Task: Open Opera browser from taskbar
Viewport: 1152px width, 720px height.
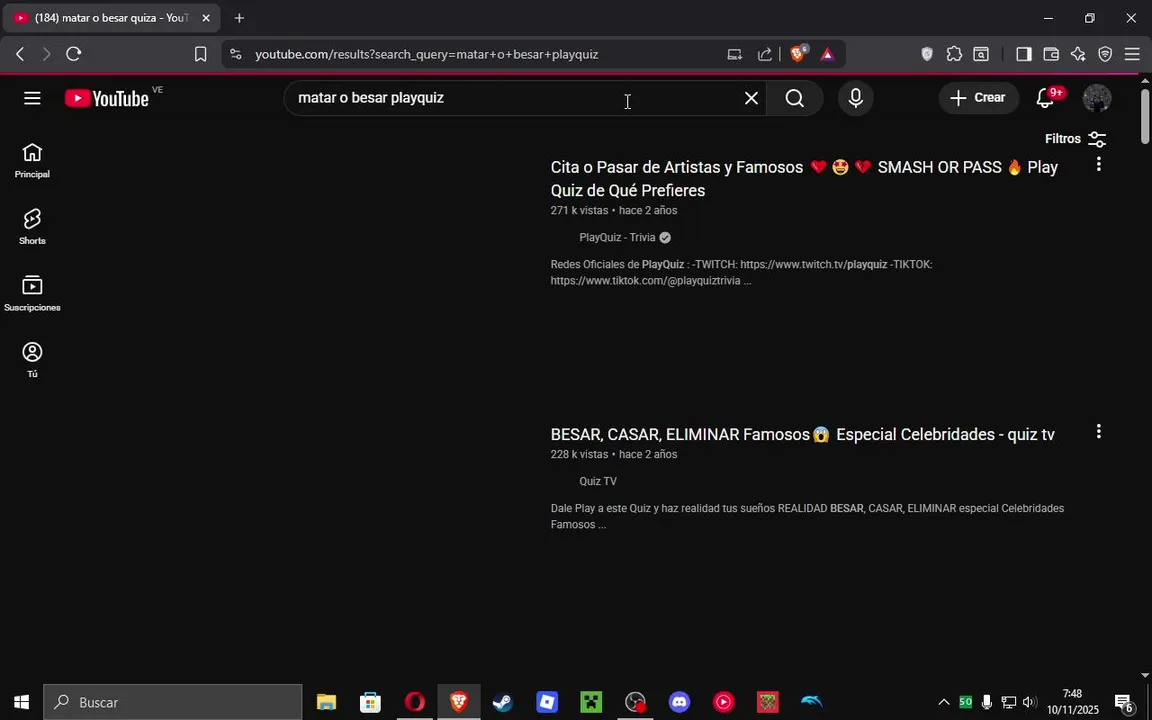Action: coord(414,702)
